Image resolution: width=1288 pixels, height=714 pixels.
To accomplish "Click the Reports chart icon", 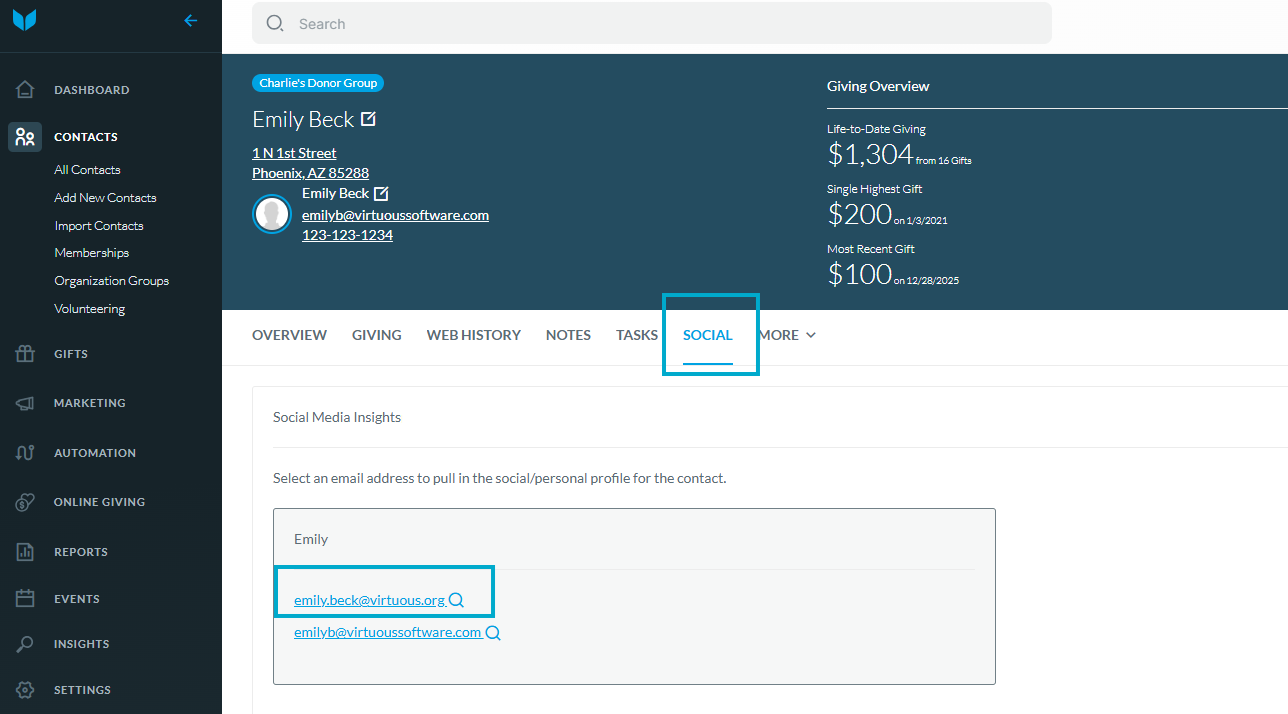I will click(25, 552).
